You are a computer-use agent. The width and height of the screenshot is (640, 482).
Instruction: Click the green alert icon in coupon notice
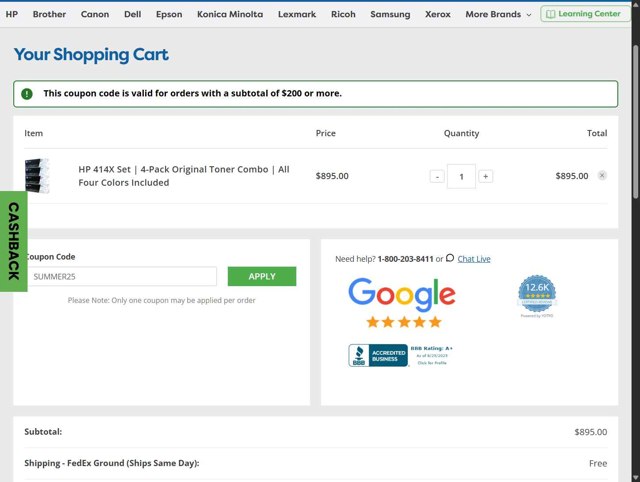27,94
